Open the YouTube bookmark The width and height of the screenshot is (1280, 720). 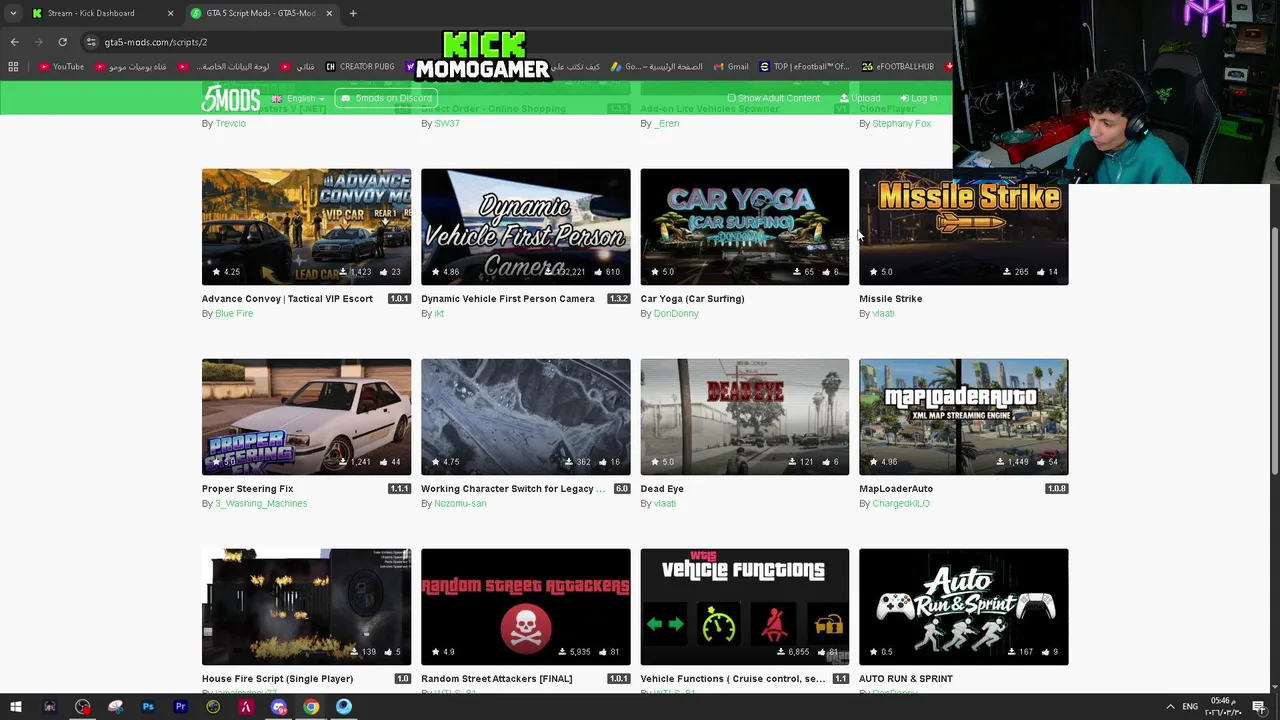click(62, 67)
